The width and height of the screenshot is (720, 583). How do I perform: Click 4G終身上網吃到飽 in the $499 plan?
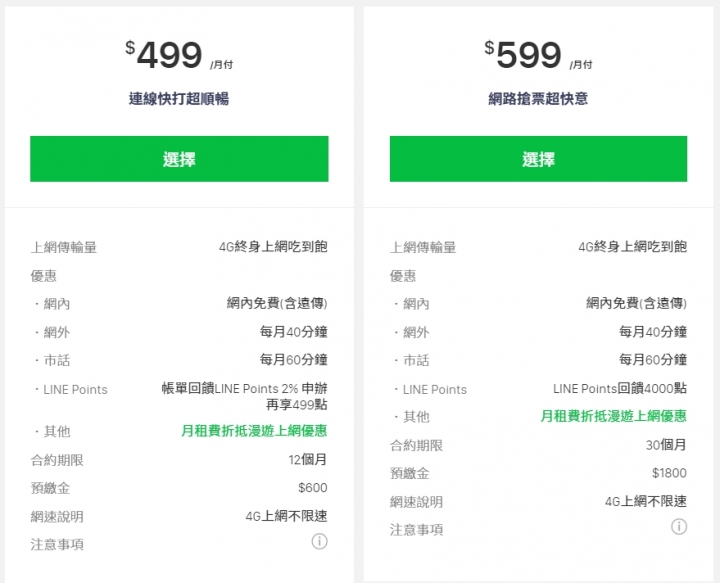(273, 247)
